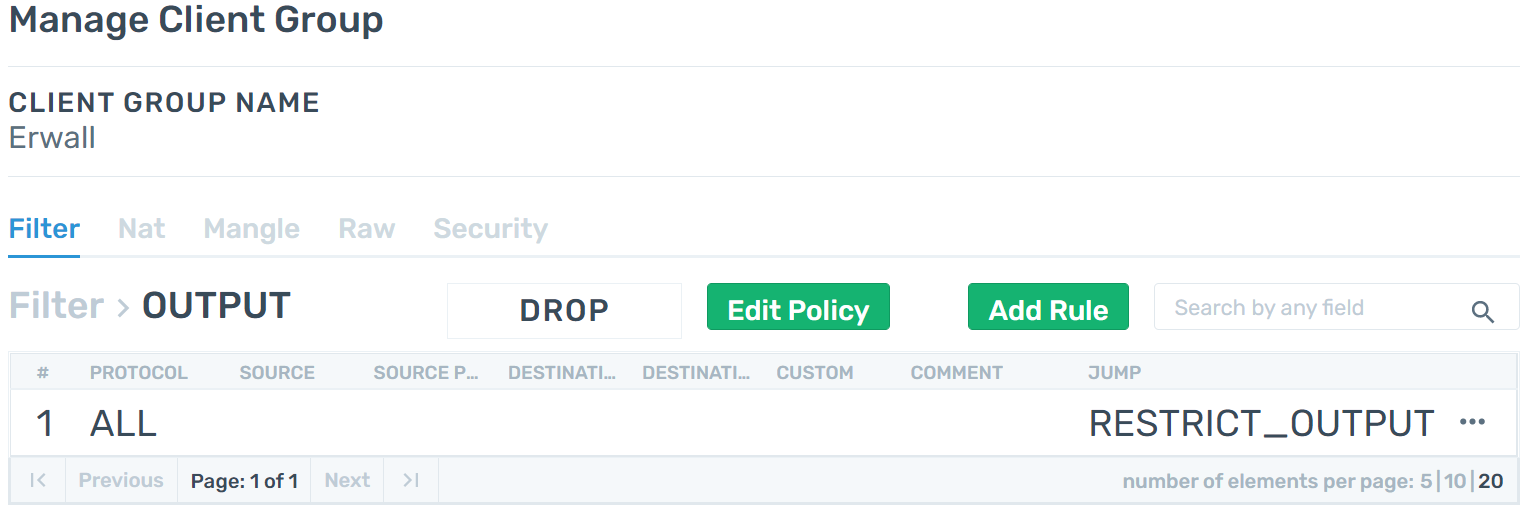
Task: Switch to the Mangle tab
Action: pos(252,229)
